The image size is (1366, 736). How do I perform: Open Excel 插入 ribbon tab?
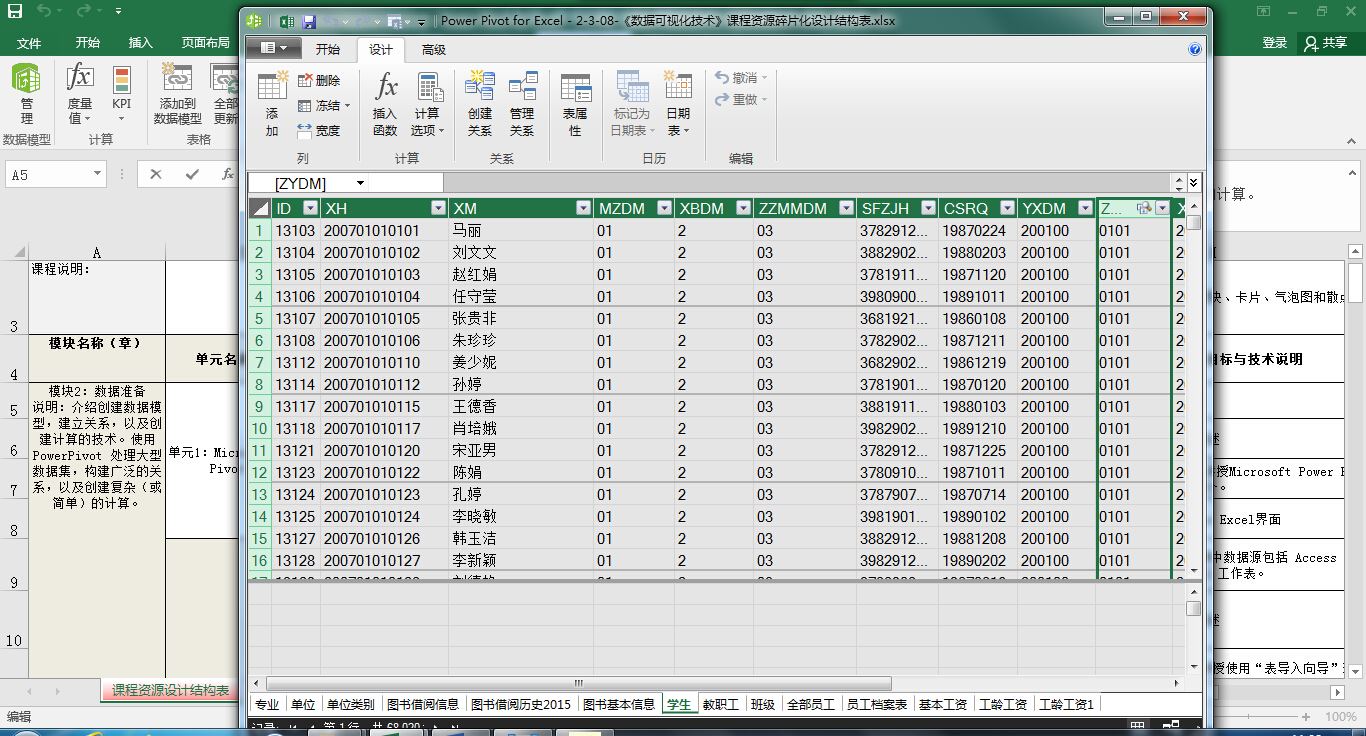click(x=141, y=43)
